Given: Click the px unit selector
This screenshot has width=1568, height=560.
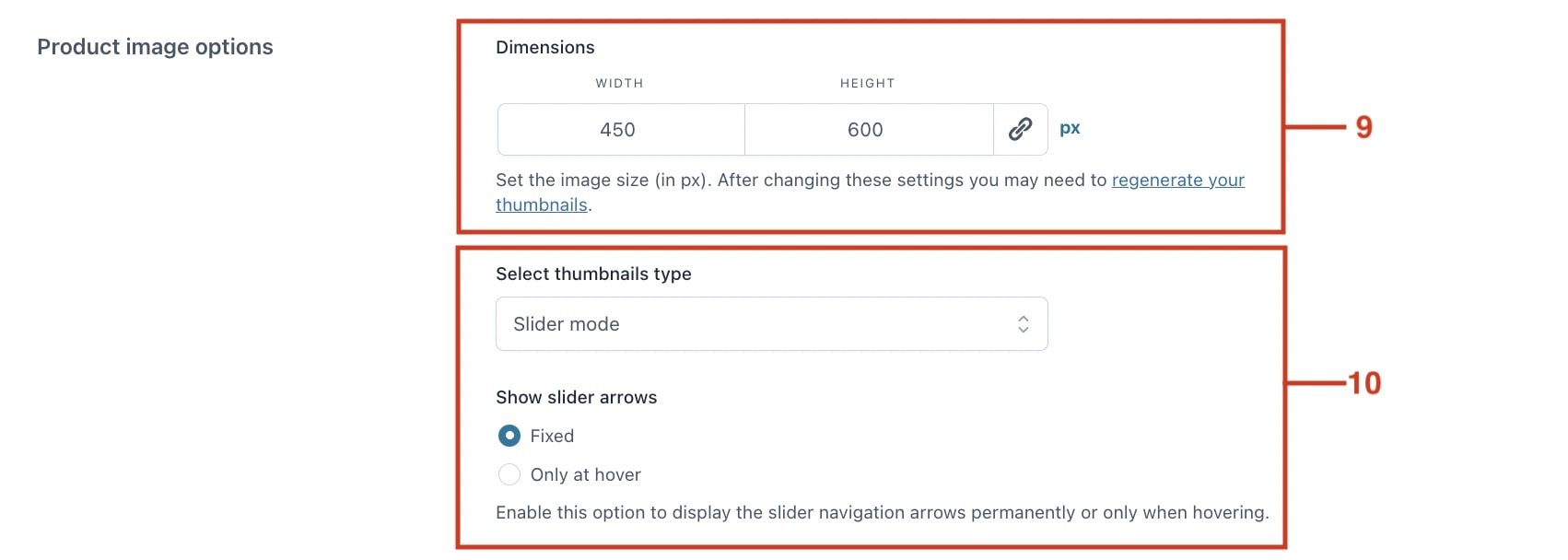Looking at the screenshot, I should tap(1070, 128).
